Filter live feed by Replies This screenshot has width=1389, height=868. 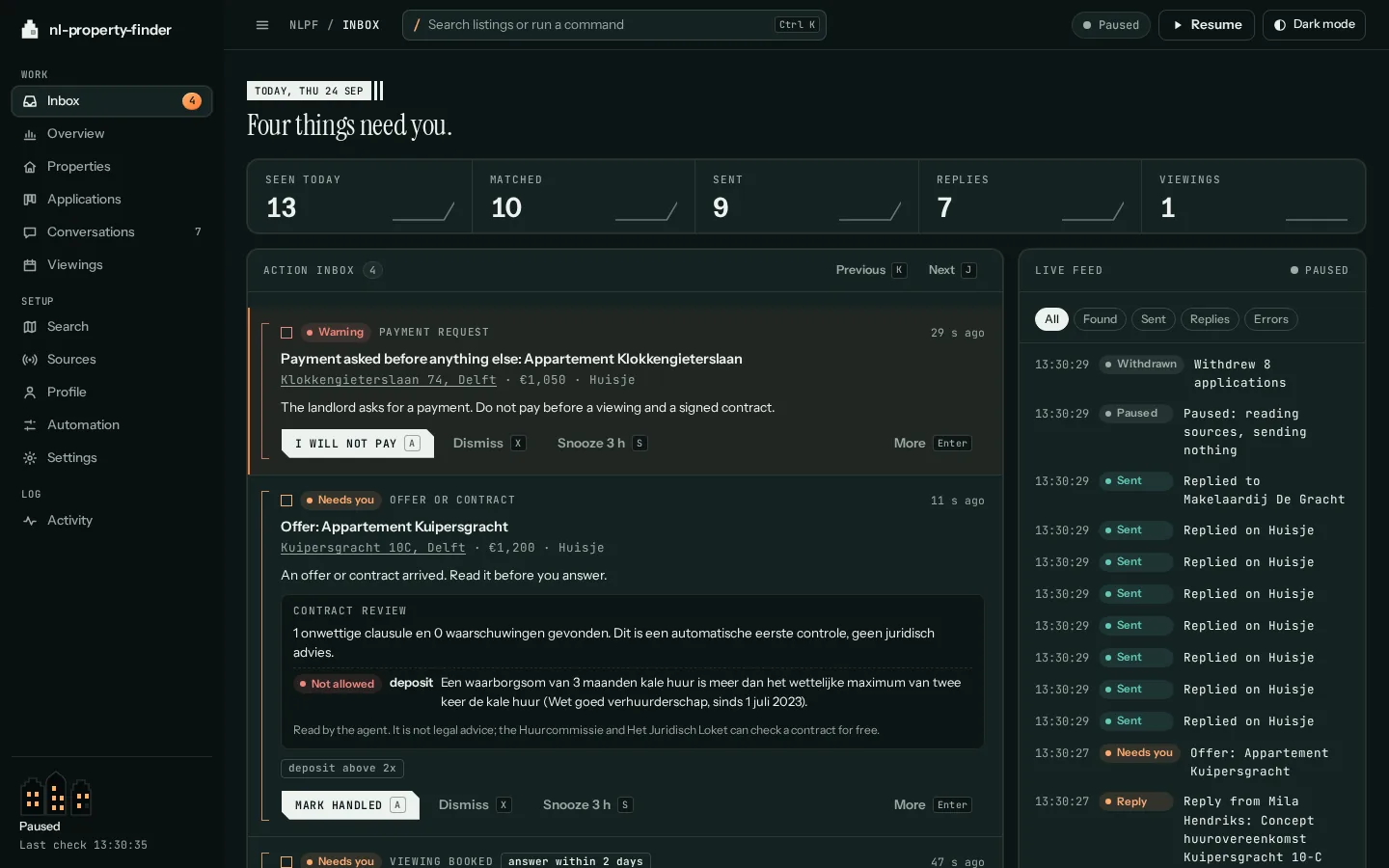(x=1210, y=319)
